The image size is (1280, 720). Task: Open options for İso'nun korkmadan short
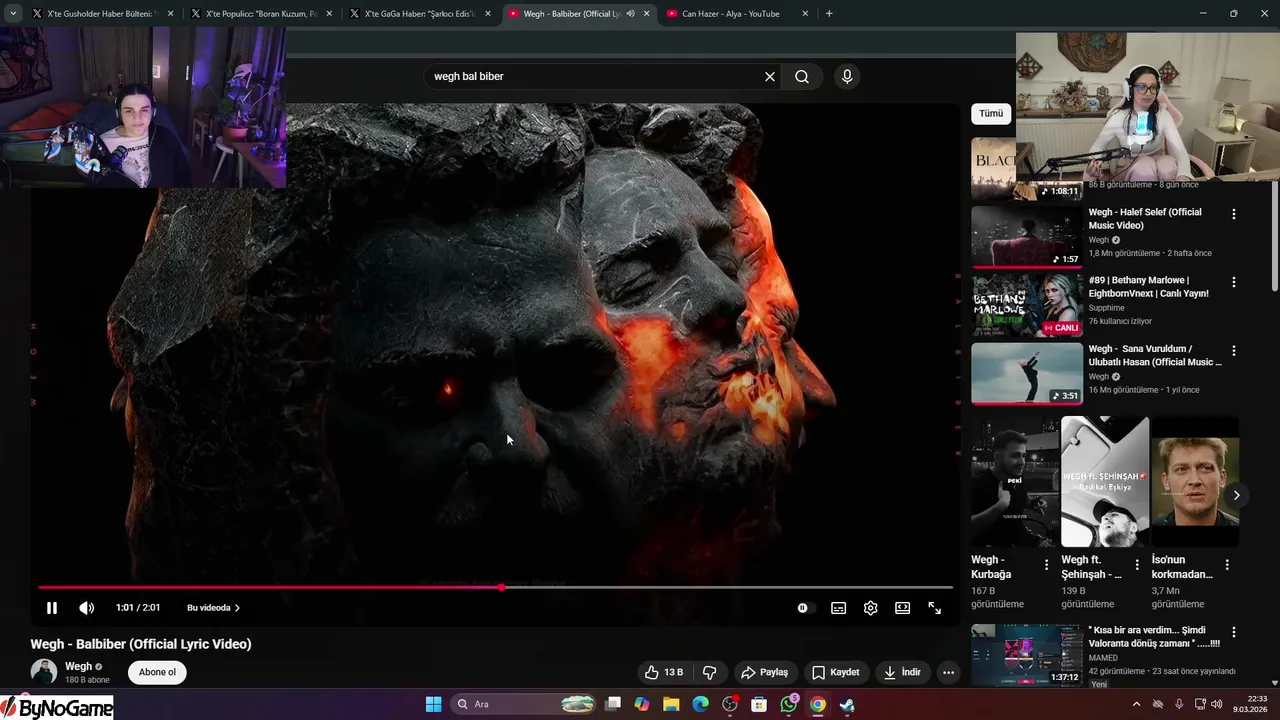[x=1227, y=565]
